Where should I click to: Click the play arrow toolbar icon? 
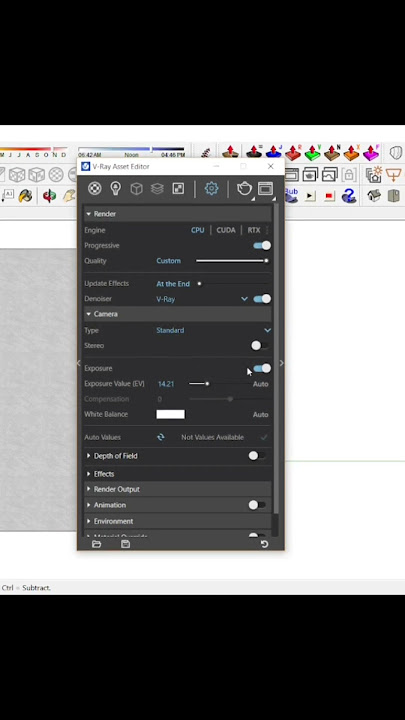tap(310, 196)
